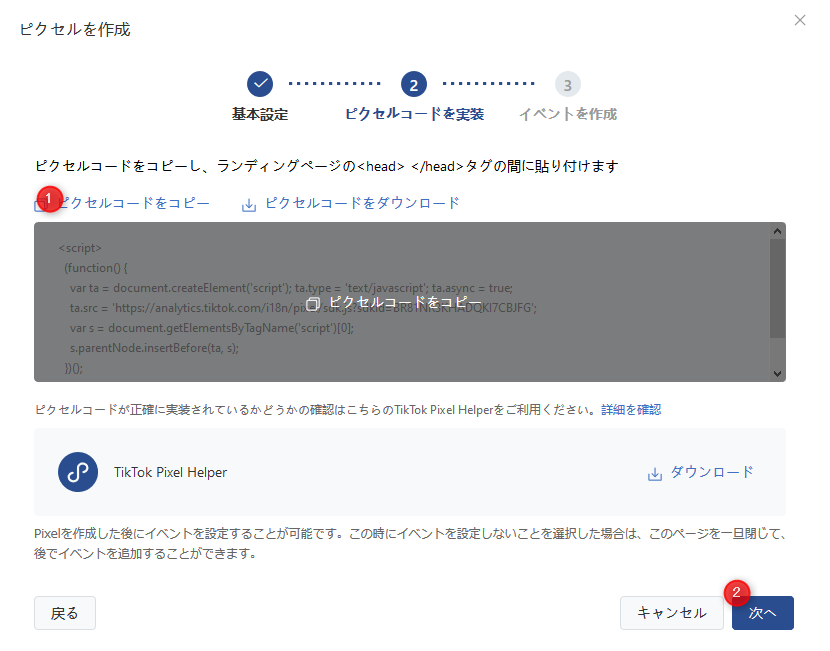830x651 pixels.
Task: Close the ピクセルを作成 dialog
Action: (799, 20)
